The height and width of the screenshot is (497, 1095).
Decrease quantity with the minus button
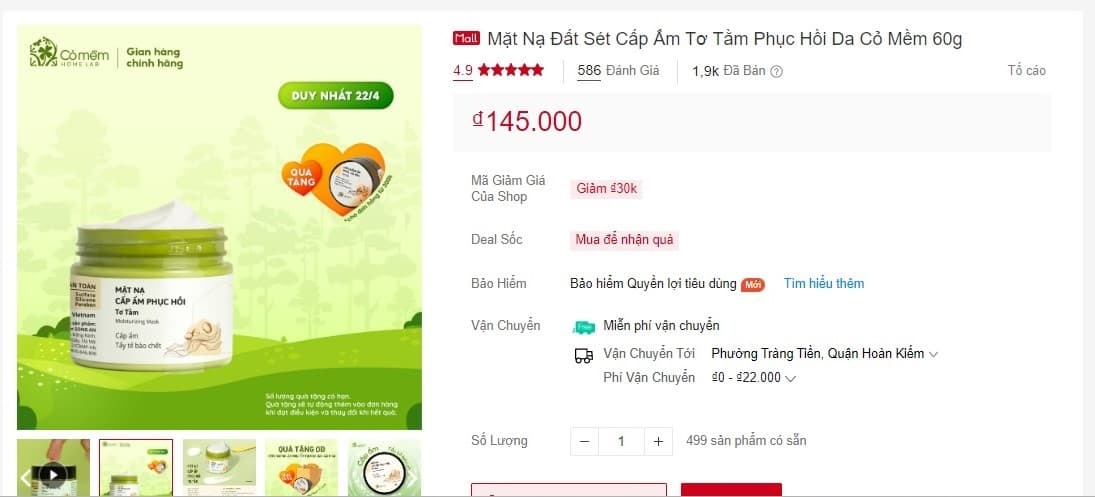click(x=585, y=441)
